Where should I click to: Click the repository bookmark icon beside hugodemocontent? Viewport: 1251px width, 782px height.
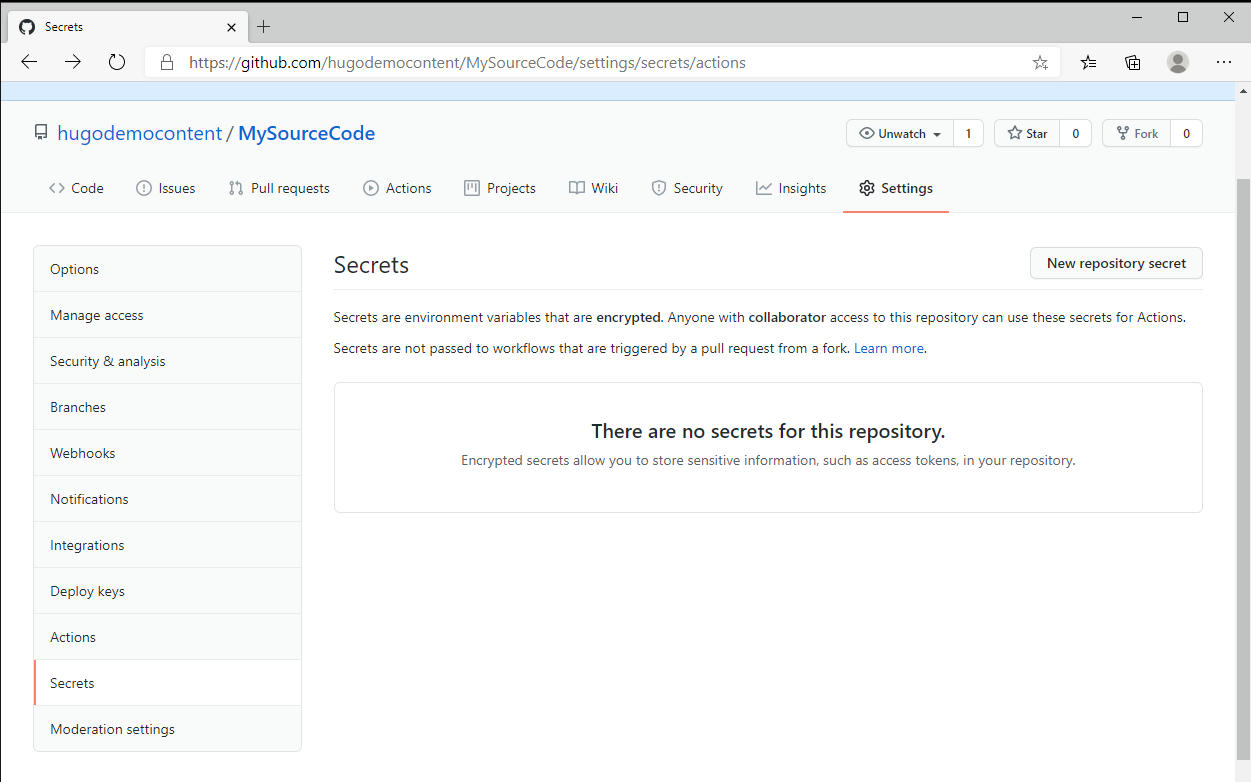click(x=40, y=132)
